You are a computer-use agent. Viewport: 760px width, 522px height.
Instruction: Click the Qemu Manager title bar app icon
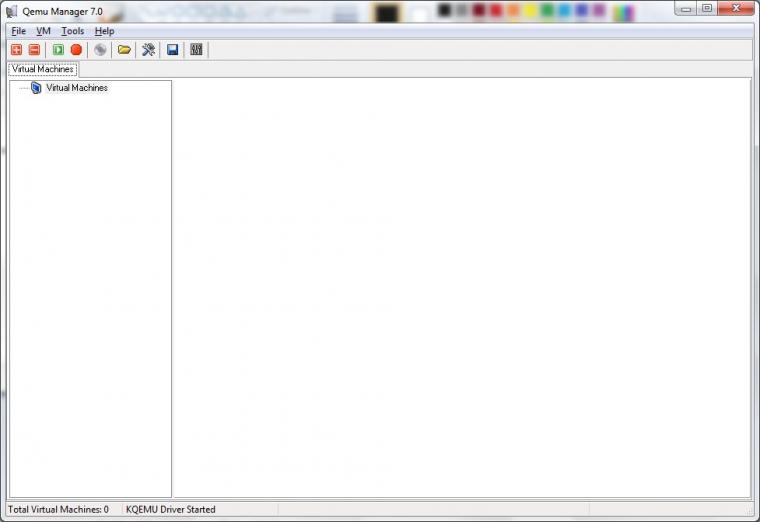point(12,11)
